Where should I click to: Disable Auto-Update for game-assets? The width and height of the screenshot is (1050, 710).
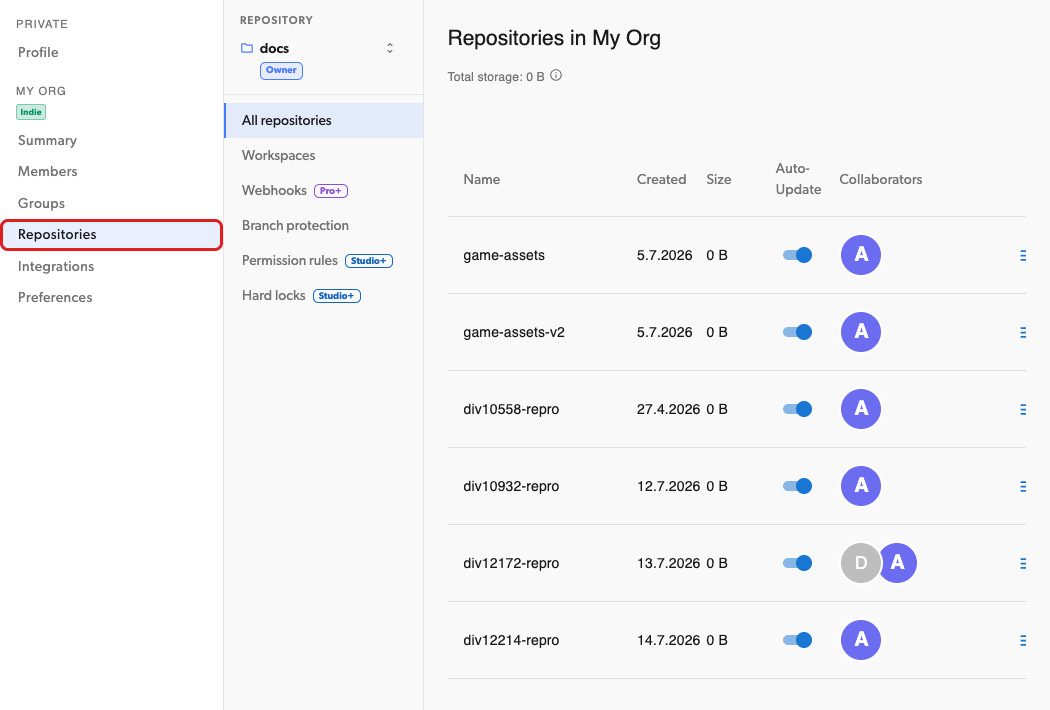[x=797, y=255]
